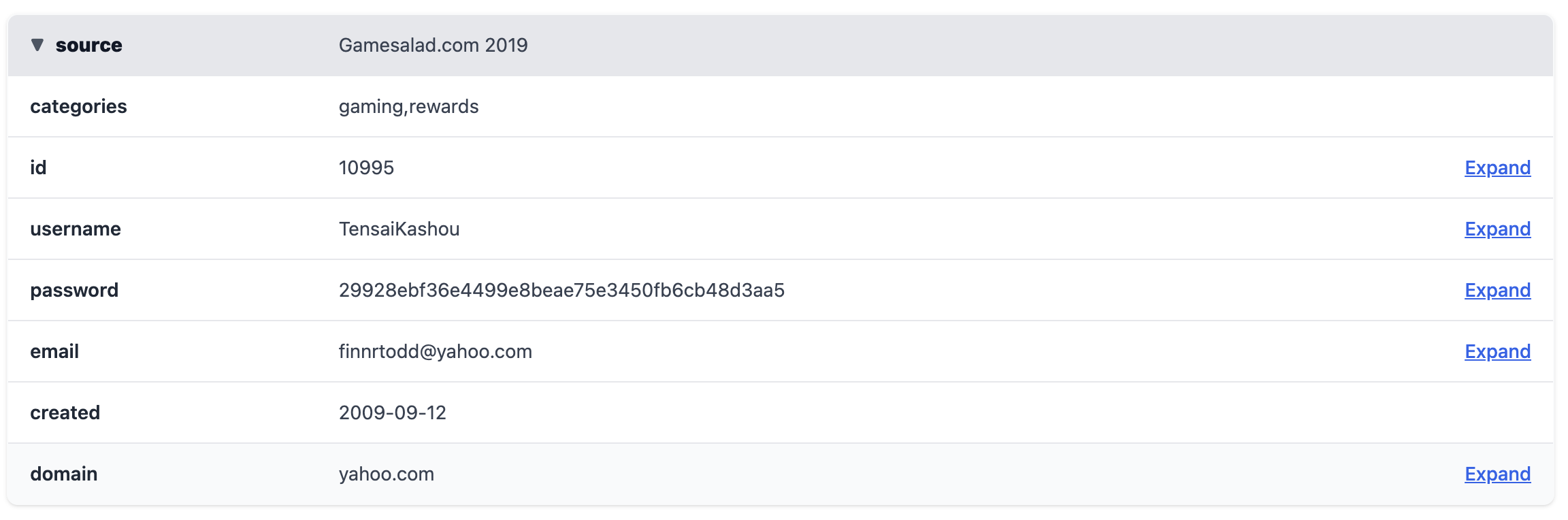Expand the username row
This screenshot has height=520, width=1568.
[x=1497, y=229]
